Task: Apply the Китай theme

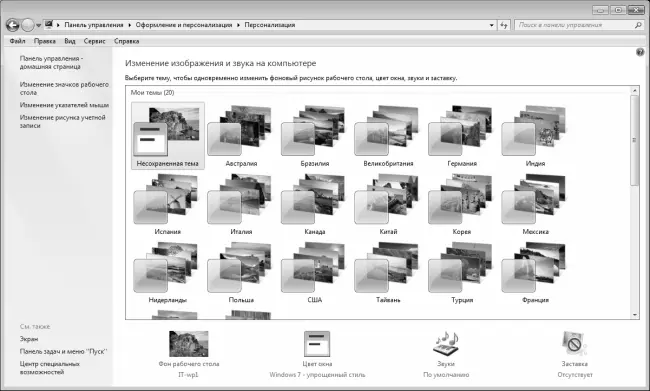Action: click(388, 204)
